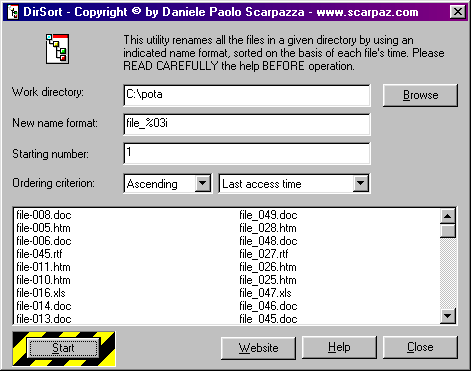This screenshot has width=471, height=371.
Task: Select file-011.htm in the list
Action: 43,267
